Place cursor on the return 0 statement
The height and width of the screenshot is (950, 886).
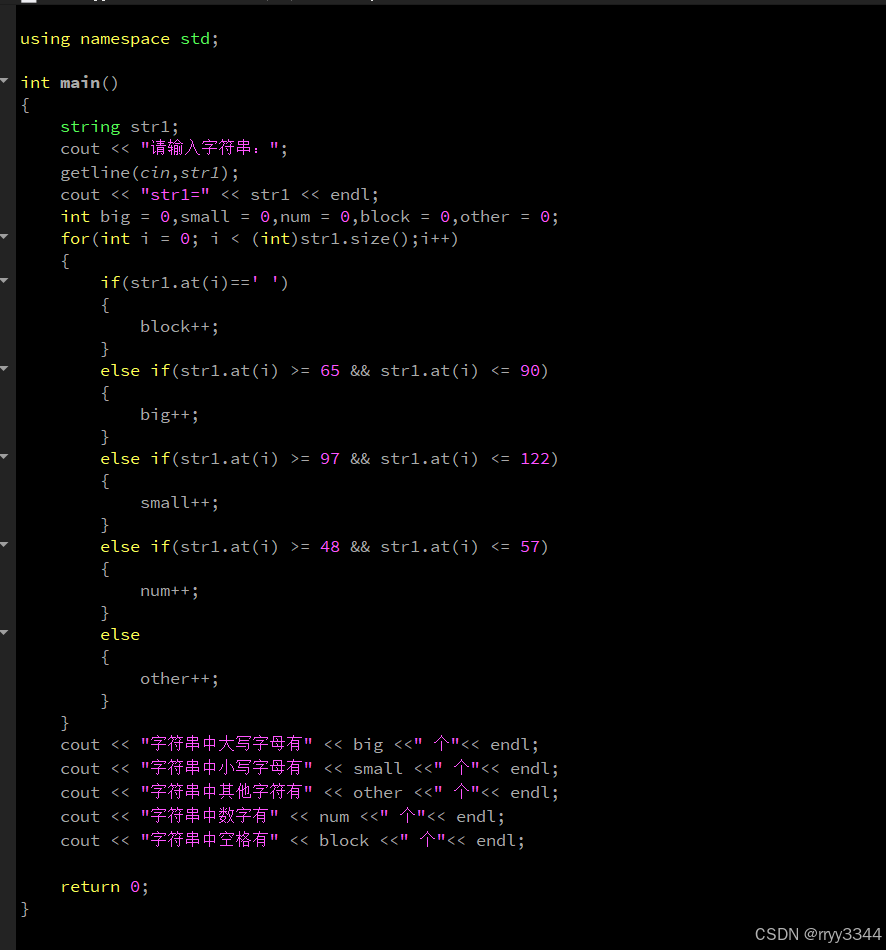(x=104, y=886)
